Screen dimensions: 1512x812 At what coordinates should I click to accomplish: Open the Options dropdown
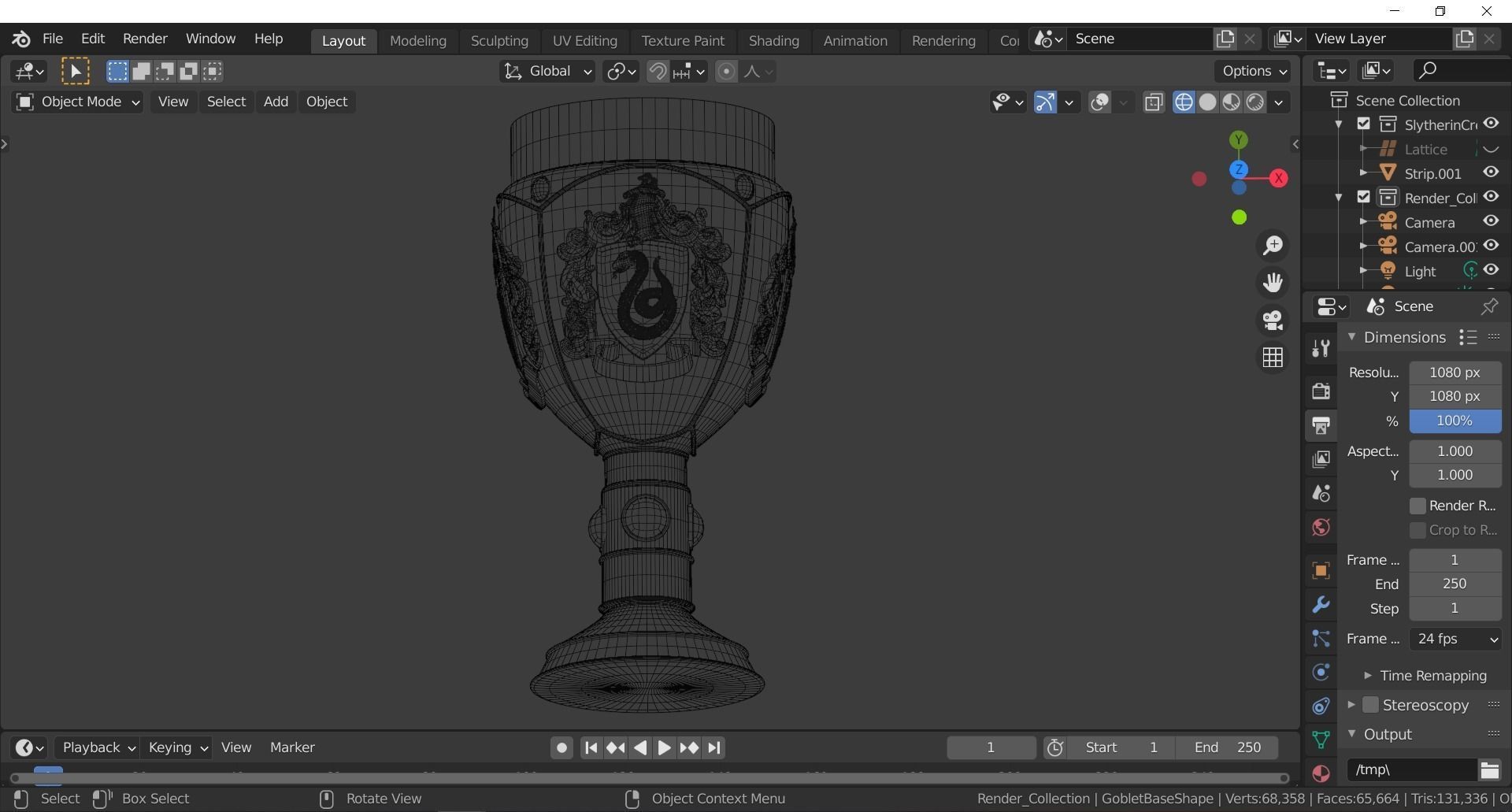(x=1253, y=71)
